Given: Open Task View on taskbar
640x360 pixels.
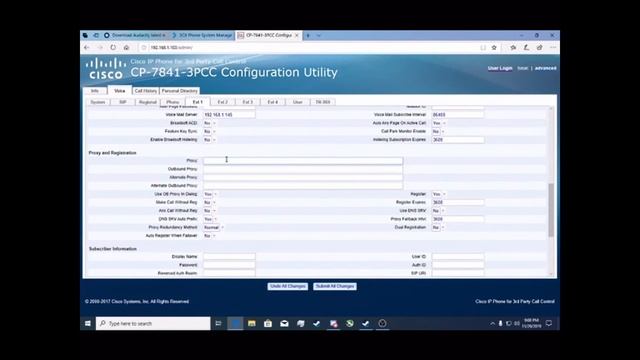Looking at the screenshot, I should [218, 323].
